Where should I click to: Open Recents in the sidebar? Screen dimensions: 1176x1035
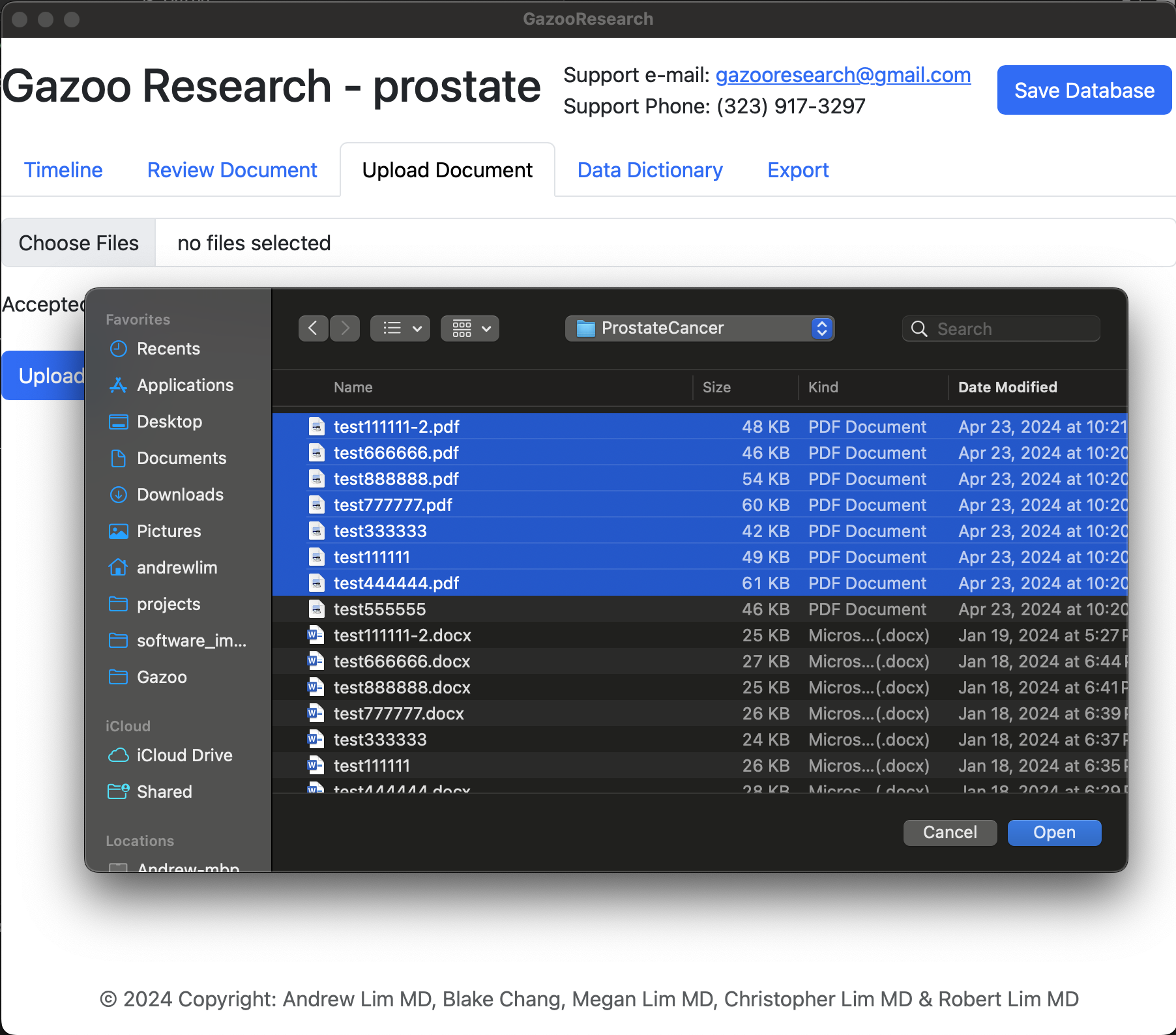(x=168, y=349)
